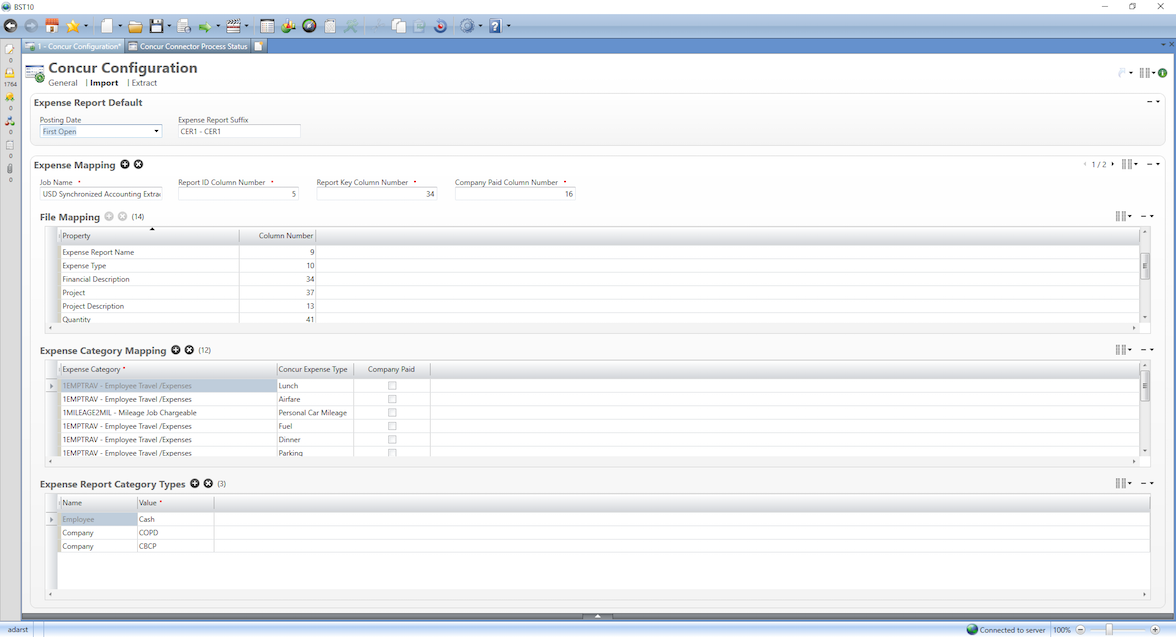The height and width of the screenshot is (637, 1176).
Task: Open Expense Report Category Types column chooser
Action: (1123, 483)
